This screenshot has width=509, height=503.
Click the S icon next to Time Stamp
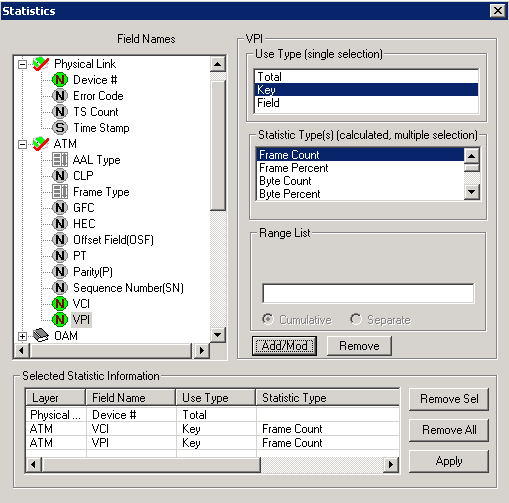pyautogui.click(x=60, y=128)
